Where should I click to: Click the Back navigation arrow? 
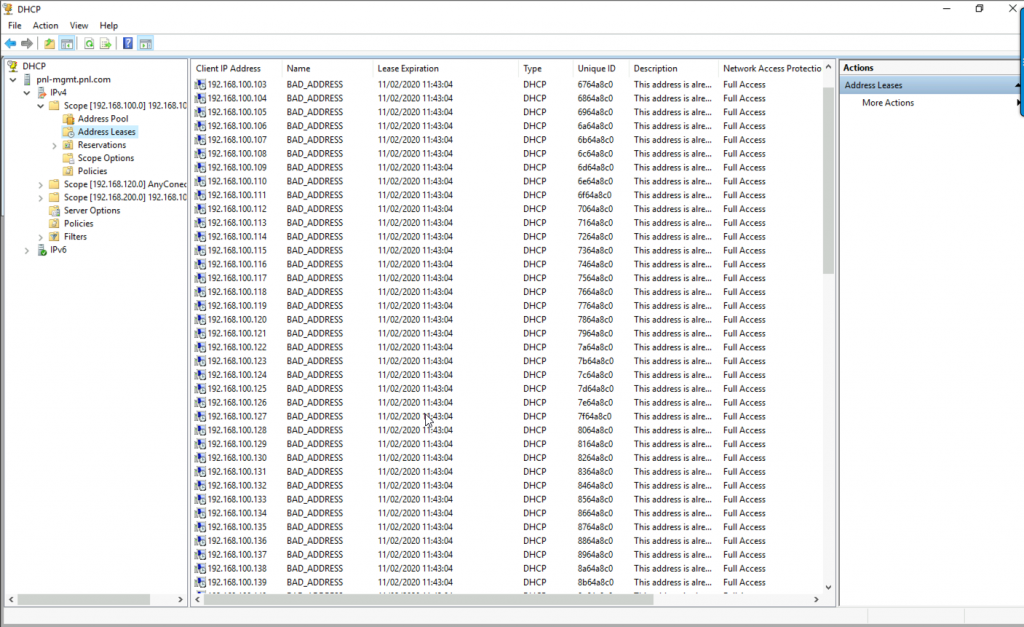click(11, 43)
